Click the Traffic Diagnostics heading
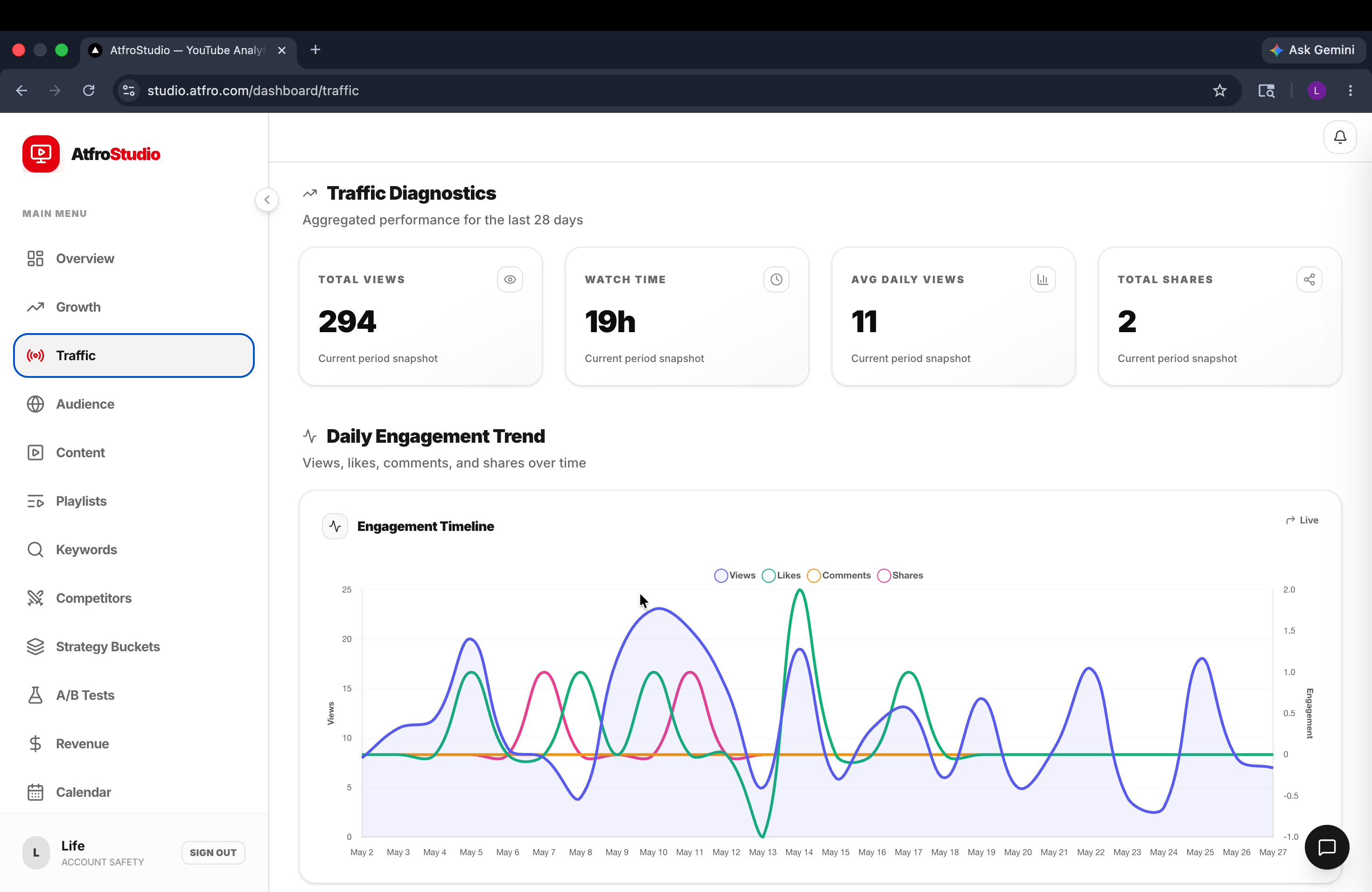Viewport: 1372px width, 892px height. coord(412,193)
